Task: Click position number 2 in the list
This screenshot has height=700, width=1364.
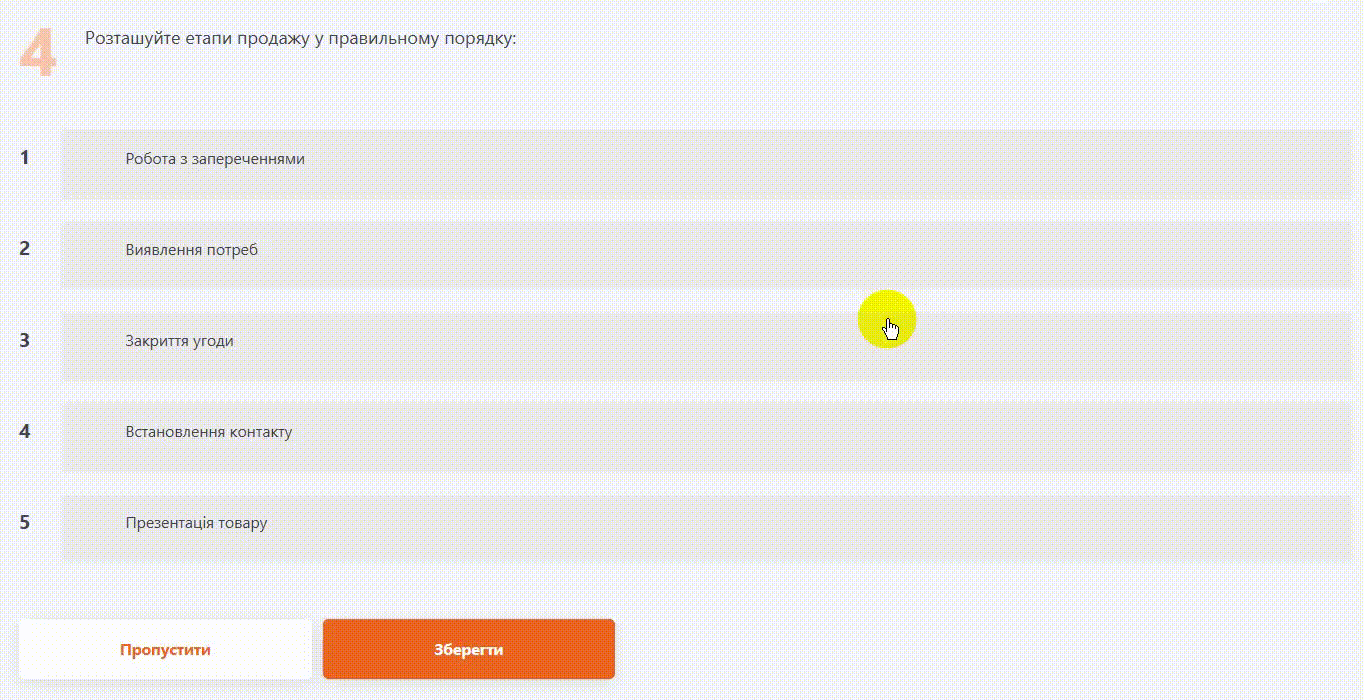Action: point(25,249)
